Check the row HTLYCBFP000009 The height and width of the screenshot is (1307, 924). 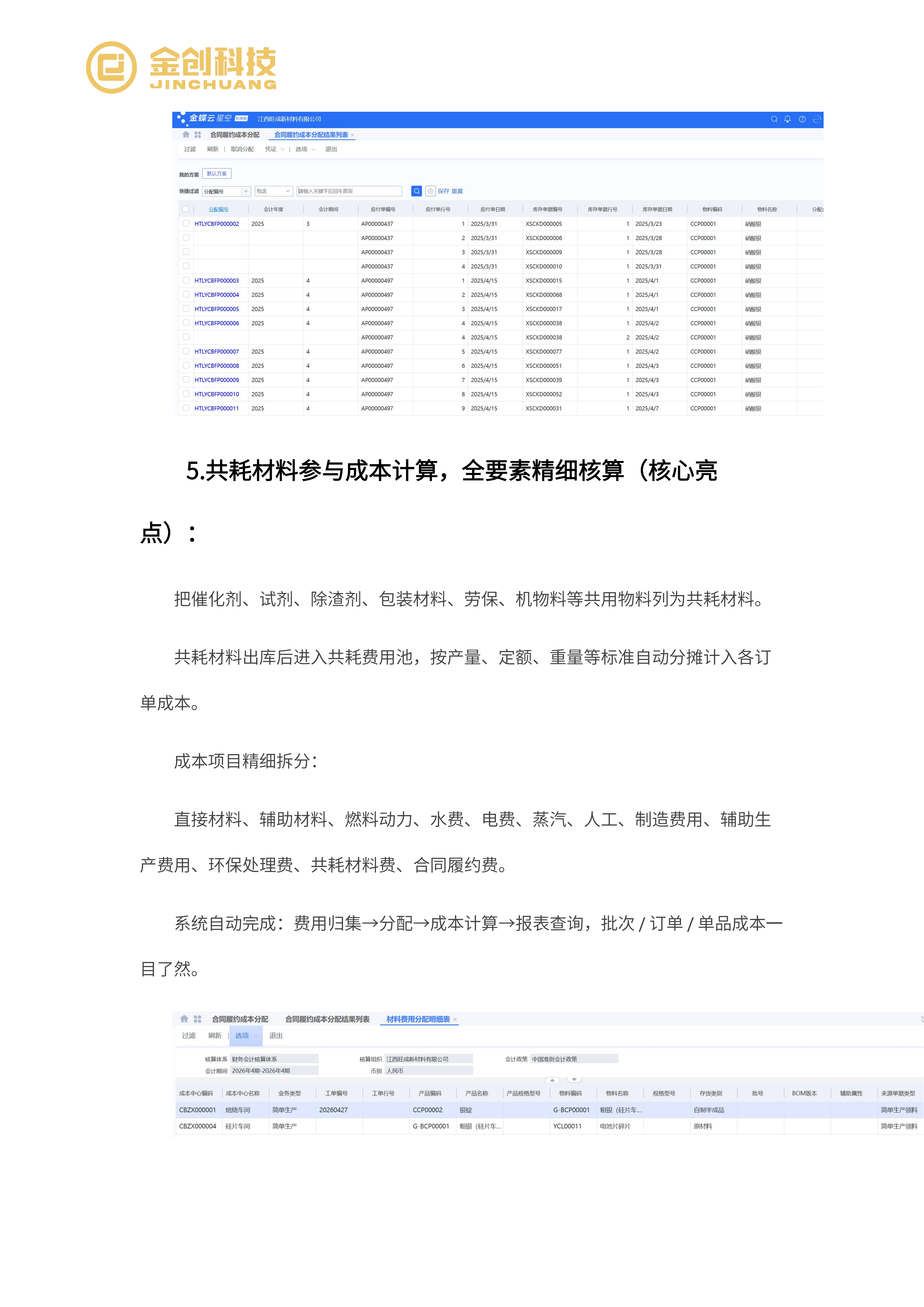click(x=186, y=380)
